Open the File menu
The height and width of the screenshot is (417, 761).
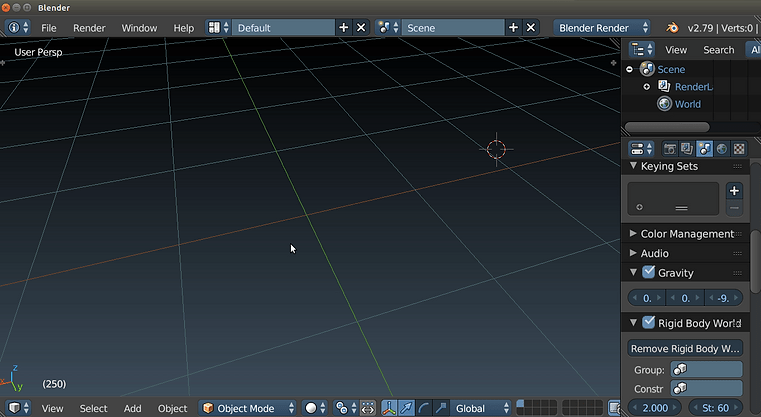(49, 28)
